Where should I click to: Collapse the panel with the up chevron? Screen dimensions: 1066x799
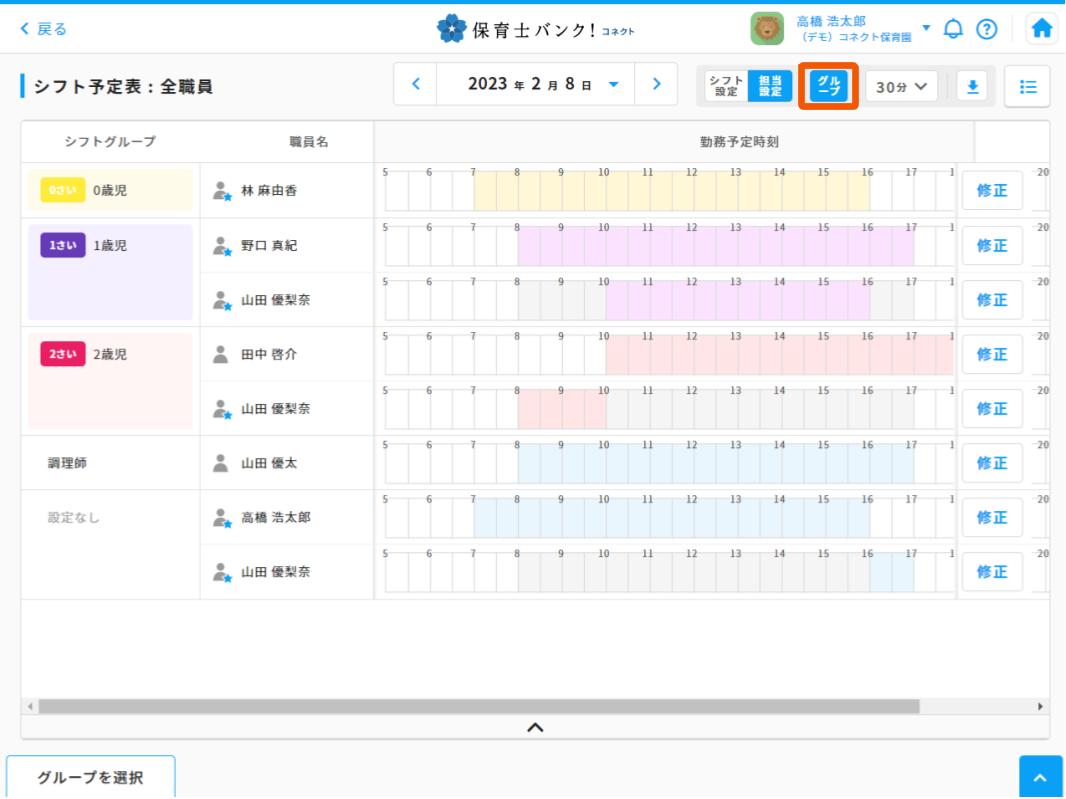[535, 727]
